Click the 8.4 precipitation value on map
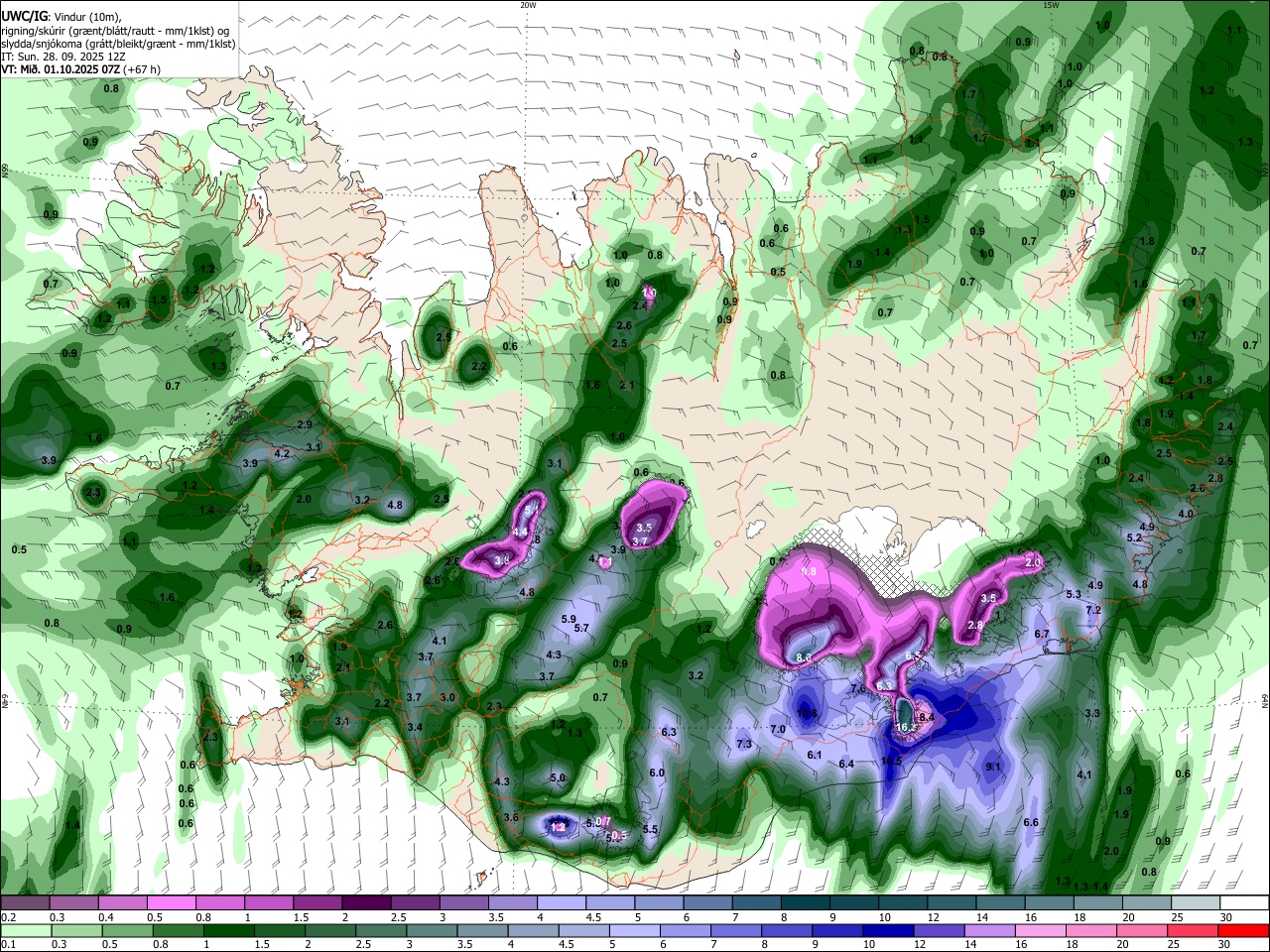Viewport: 1270px width, 952px height. [x=927, y=717]
